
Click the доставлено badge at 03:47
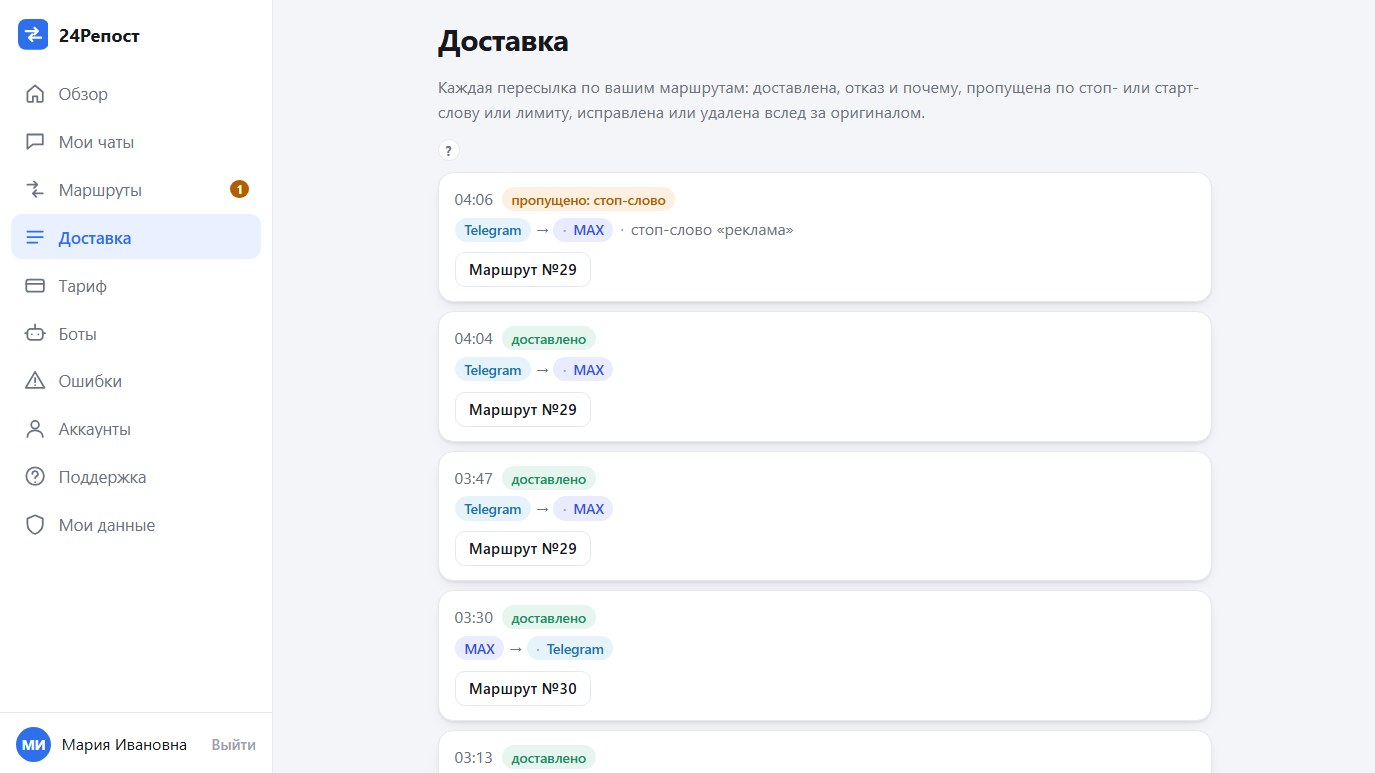click(x=549, y=479)
